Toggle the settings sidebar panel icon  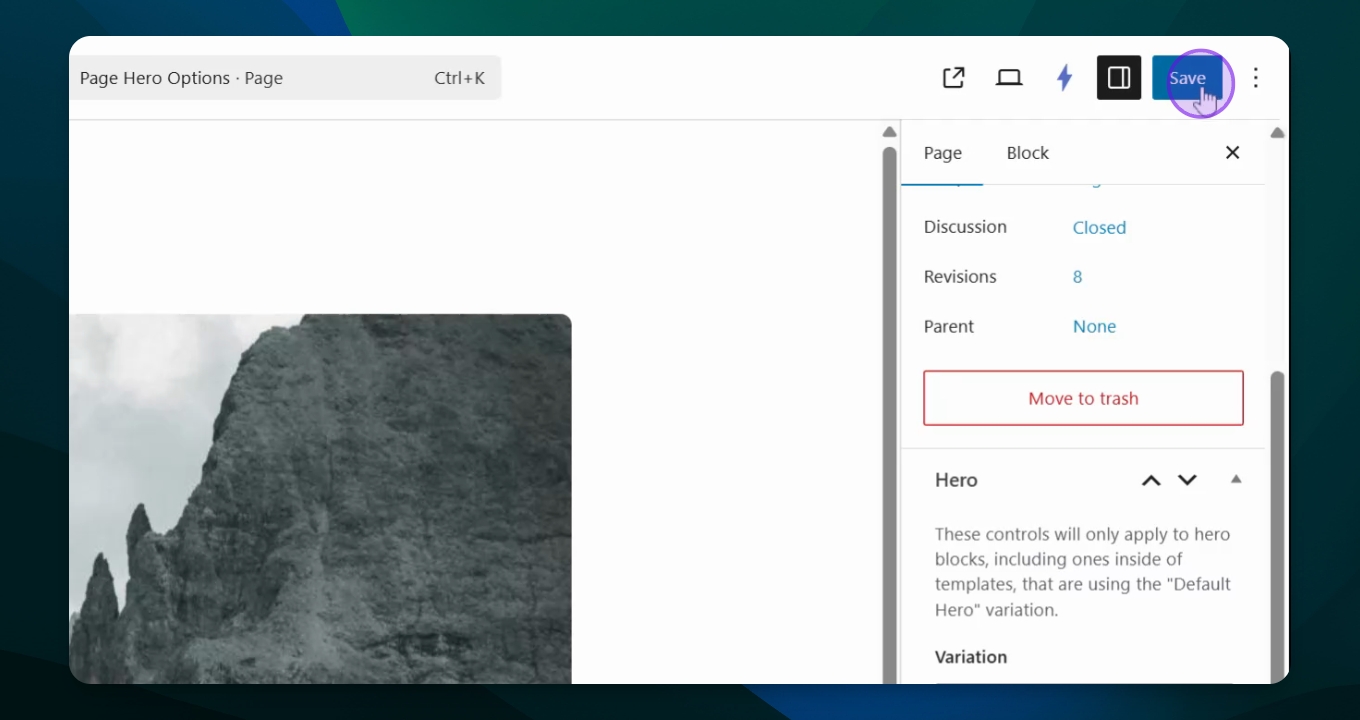tap(1119, 78)
